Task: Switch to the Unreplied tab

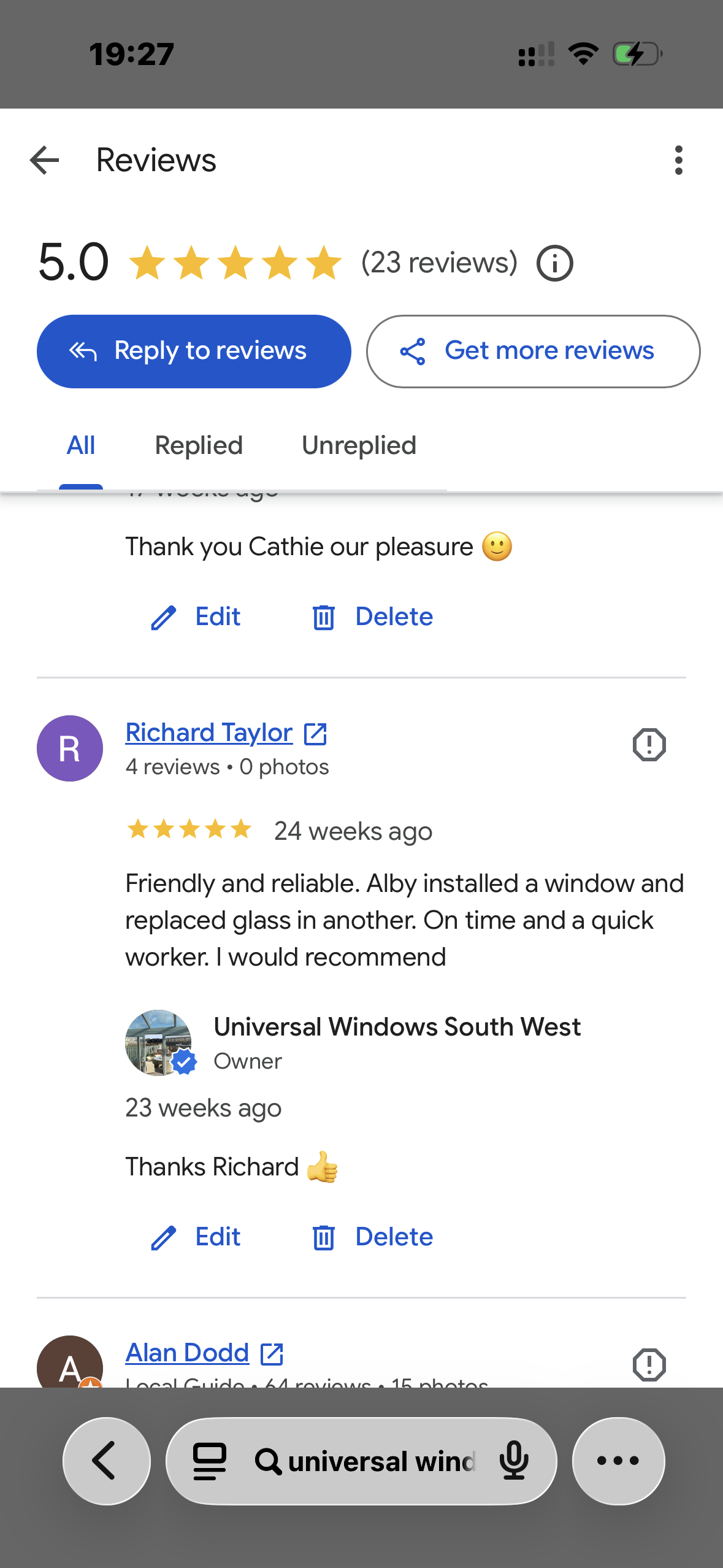Action: pos(359,445)
